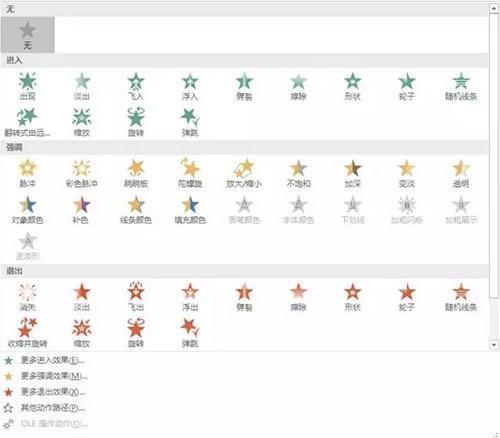Viewport: 500px width, 438px height.
Task: Select the 填充颜色 emphasis animation
Action: [190, 210]
